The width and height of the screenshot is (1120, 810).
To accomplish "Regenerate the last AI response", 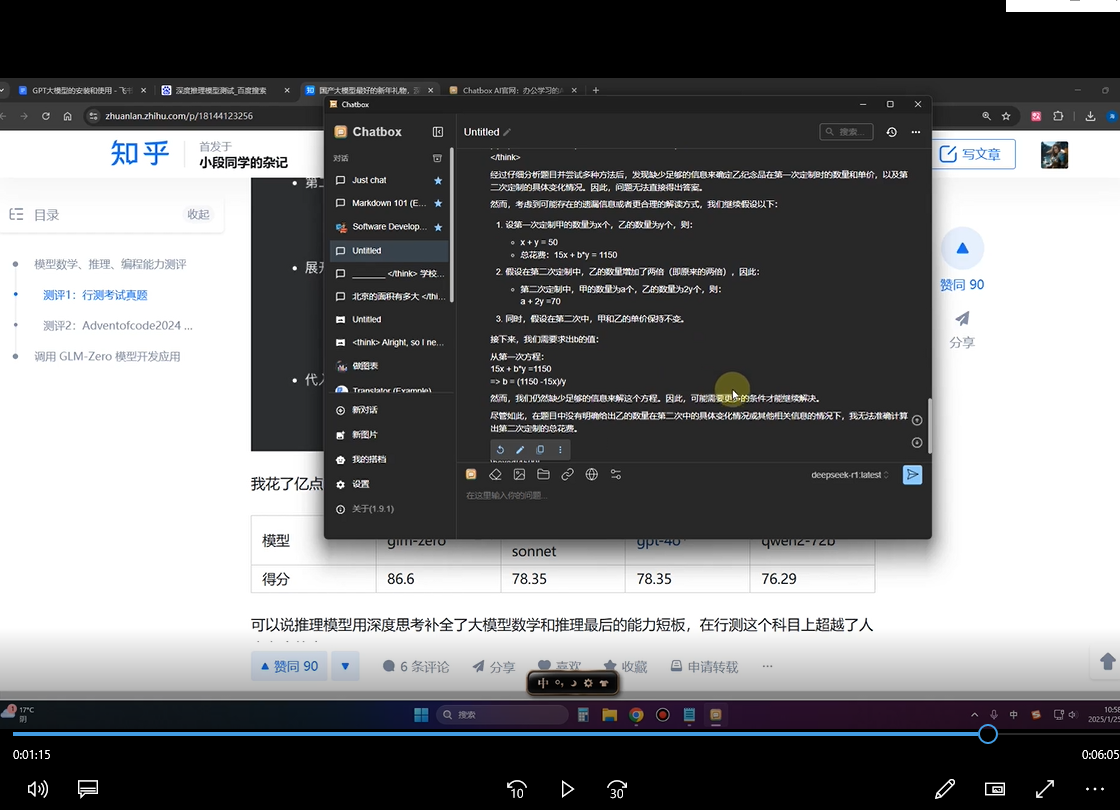I will coord(500,450).
